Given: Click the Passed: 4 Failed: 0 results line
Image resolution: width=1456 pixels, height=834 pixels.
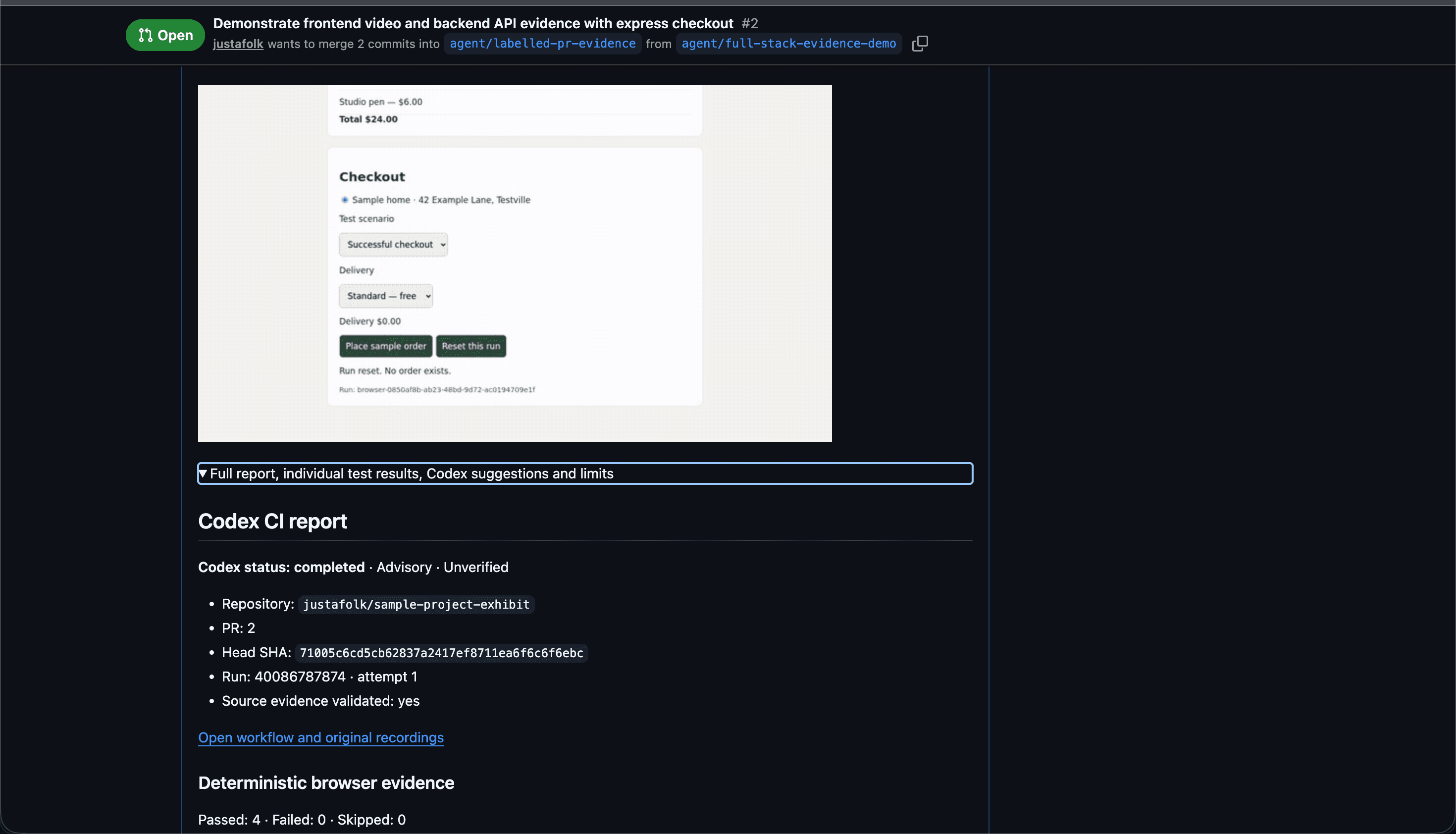Looking at the screenshot, I should point(302,820).
